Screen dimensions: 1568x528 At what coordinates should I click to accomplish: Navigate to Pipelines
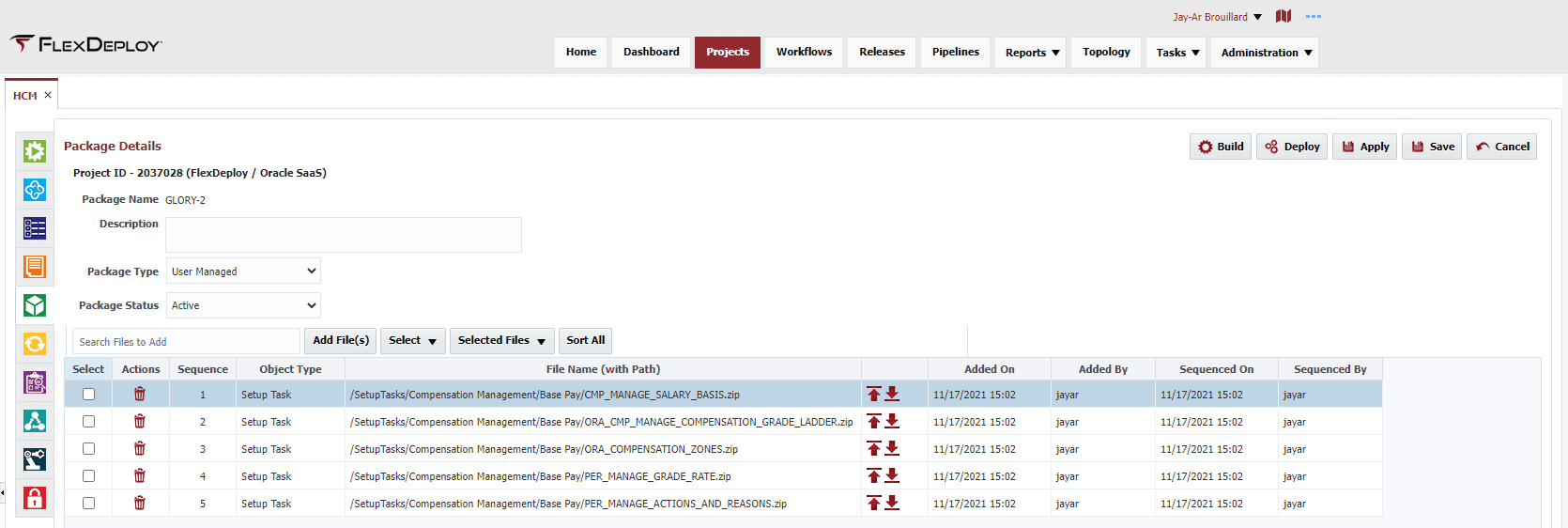click(956, 53)
